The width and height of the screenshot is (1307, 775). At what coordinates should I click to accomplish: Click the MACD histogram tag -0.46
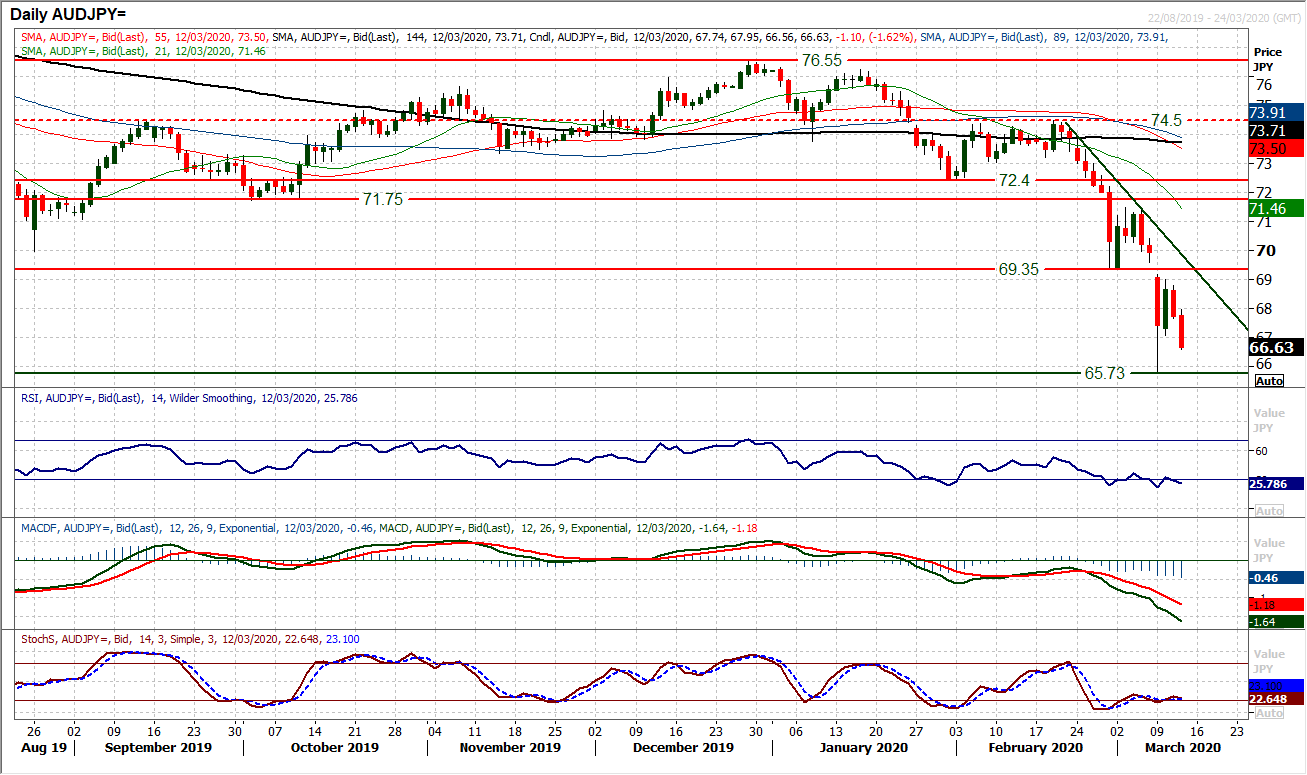(1275, 578)
